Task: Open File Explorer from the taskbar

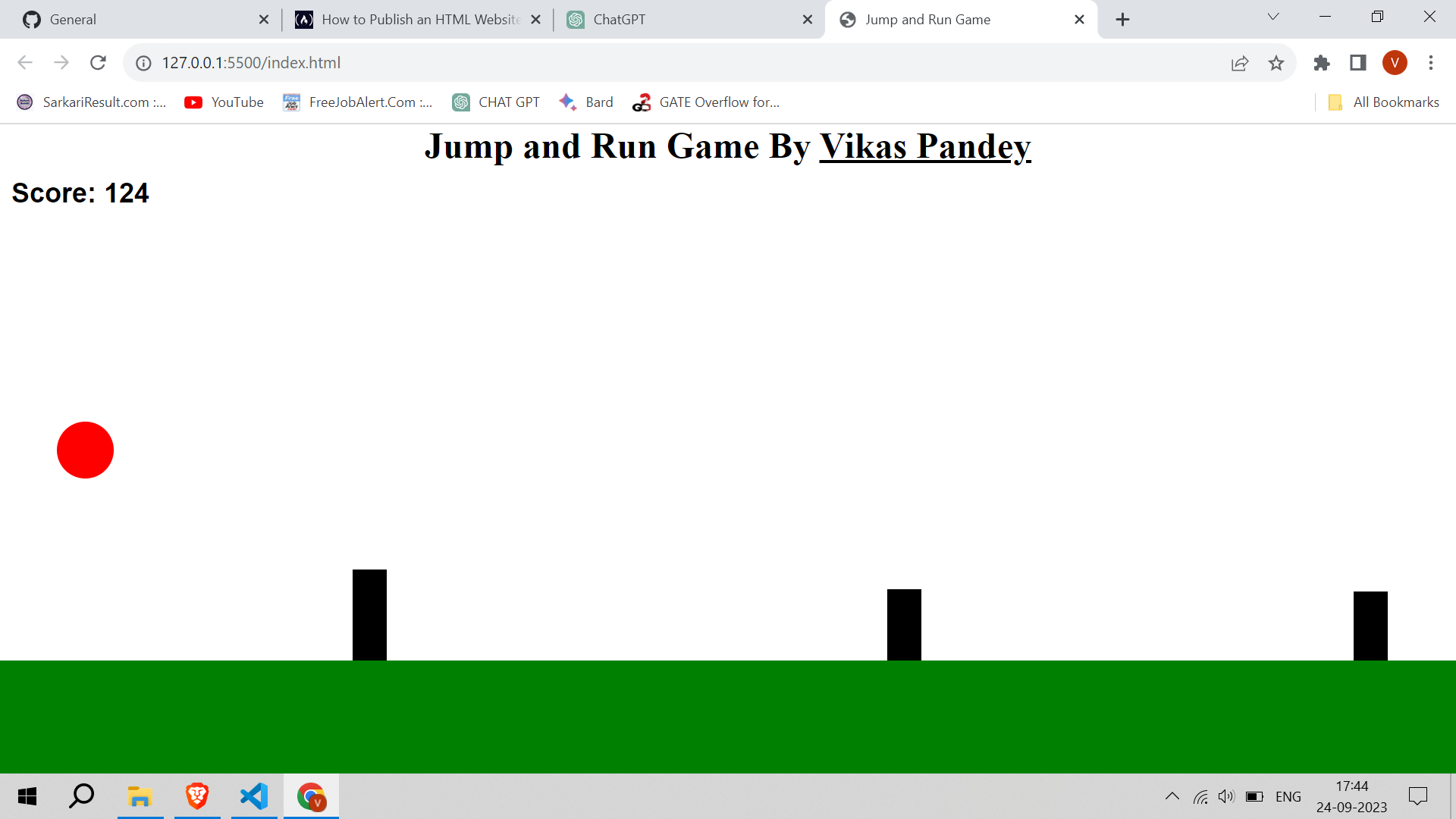Action: tap(140, 796)
